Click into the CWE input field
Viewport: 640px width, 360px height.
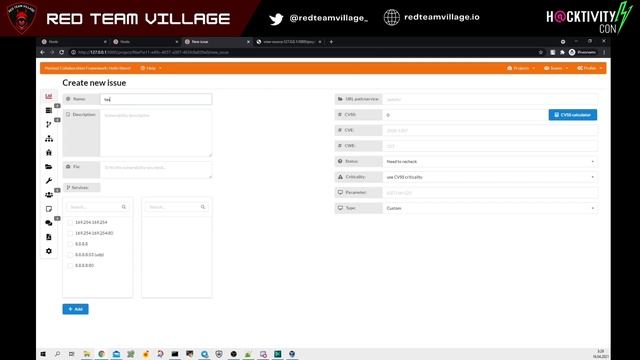(490, 146)
